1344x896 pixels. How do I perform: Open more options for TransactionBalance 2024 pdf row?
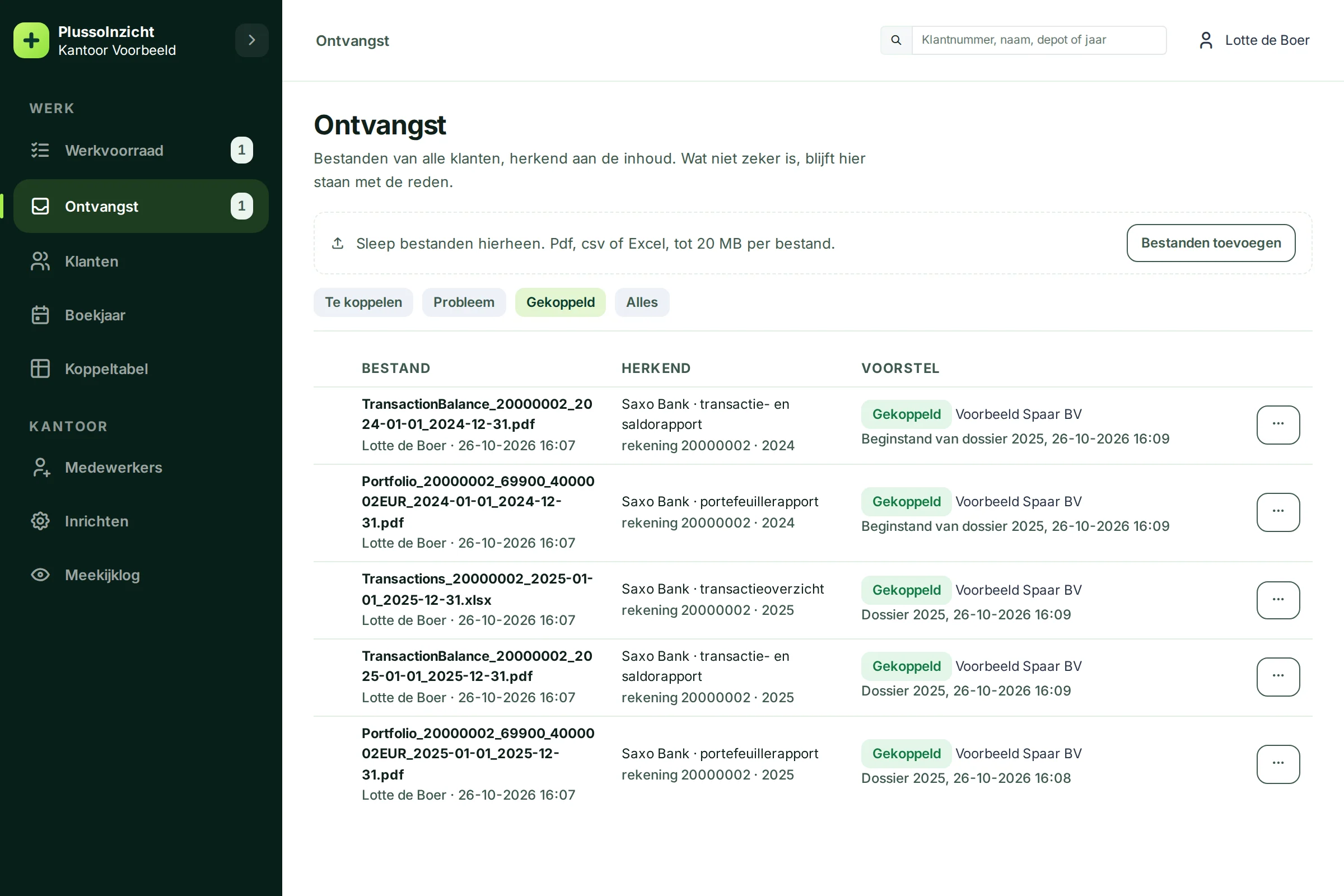tap(1278, 424)
